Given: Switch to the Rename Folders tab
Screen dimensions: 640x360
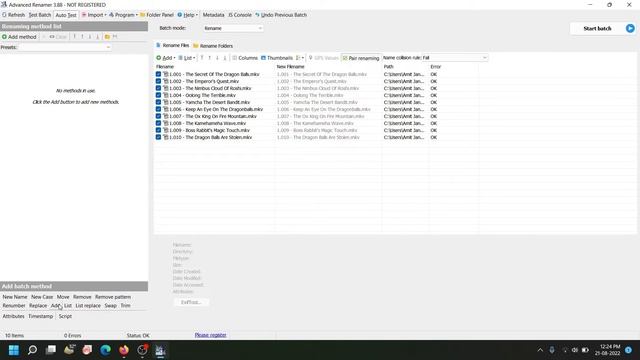Looking at the screenshot, I should coord(213,46).
